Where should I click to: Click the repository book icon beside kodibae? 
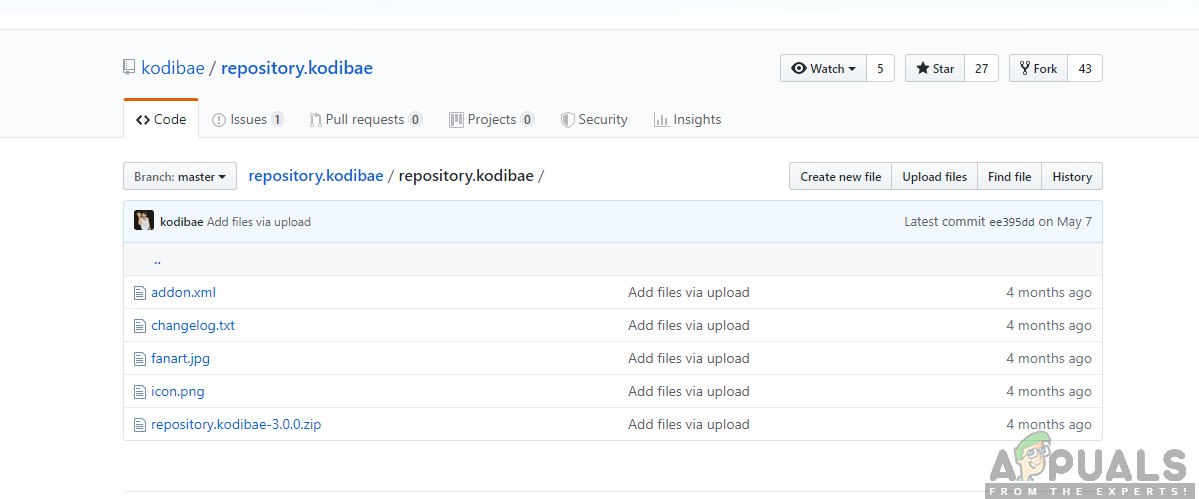pyautogui.click(x=129, y=67)
